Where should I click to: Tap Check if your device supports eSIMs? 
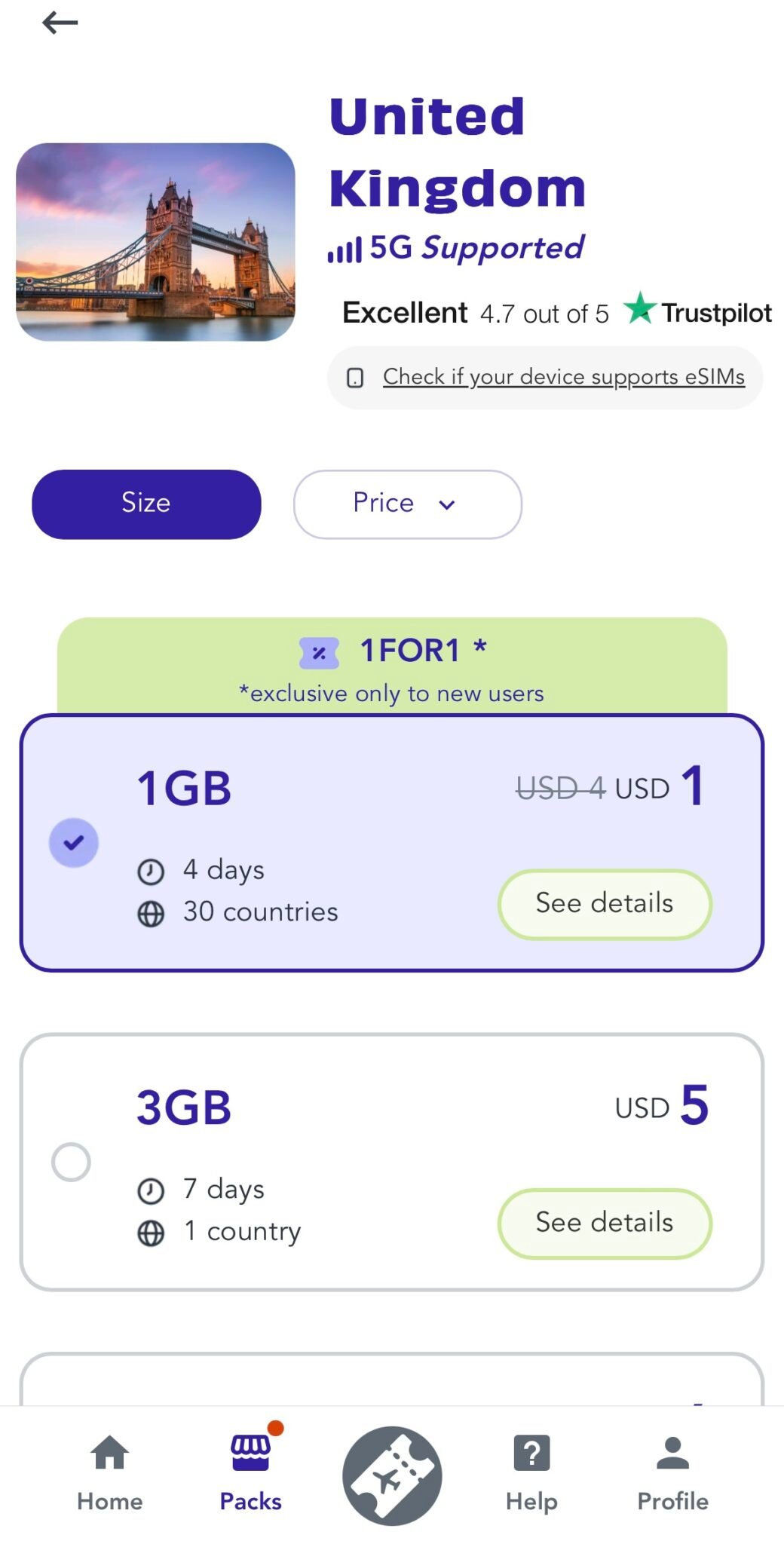point(564,377)
